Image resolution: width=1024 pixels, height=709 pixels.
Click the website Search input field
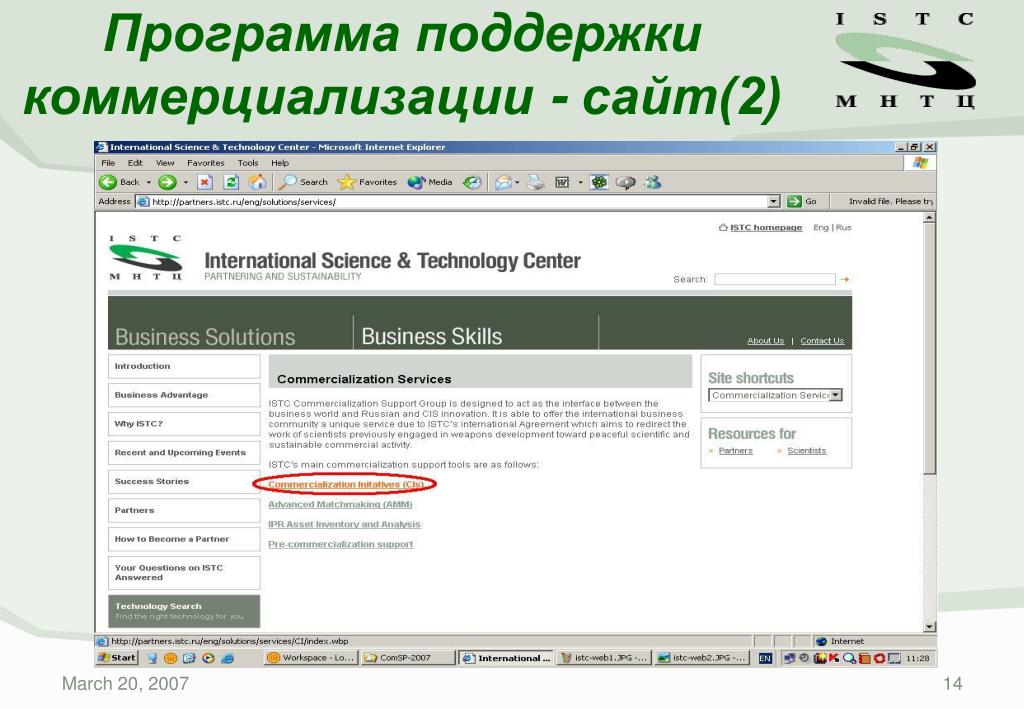(775, 279)
